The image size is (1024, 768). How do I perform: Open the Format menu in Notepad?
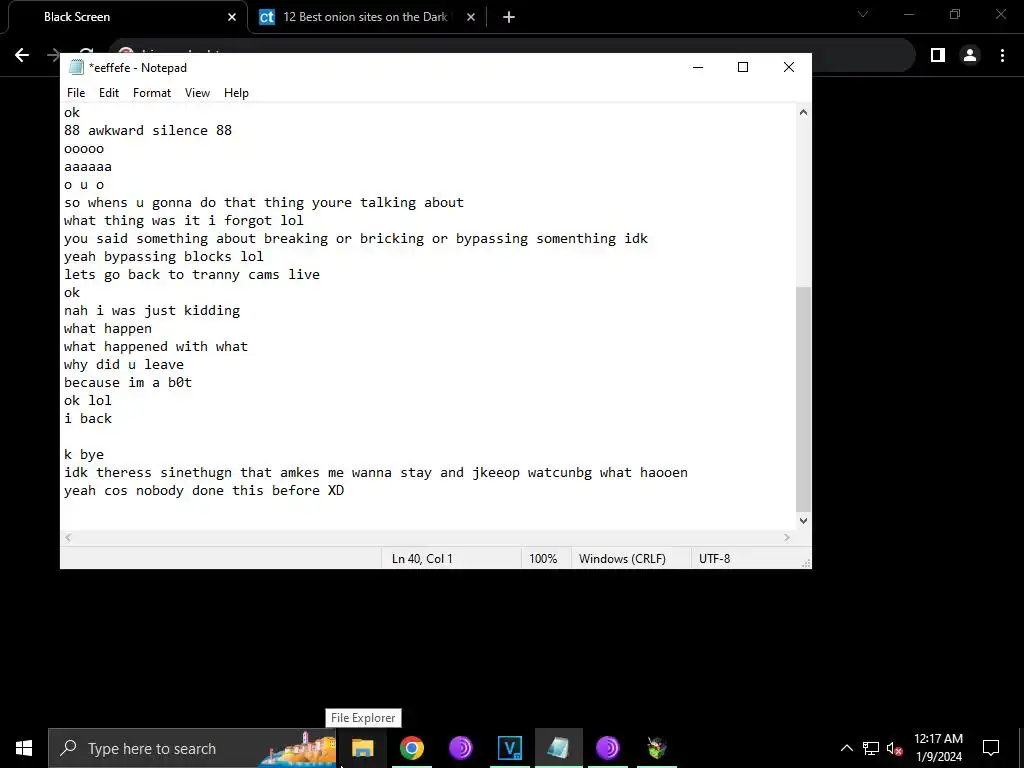pos(152,93)
